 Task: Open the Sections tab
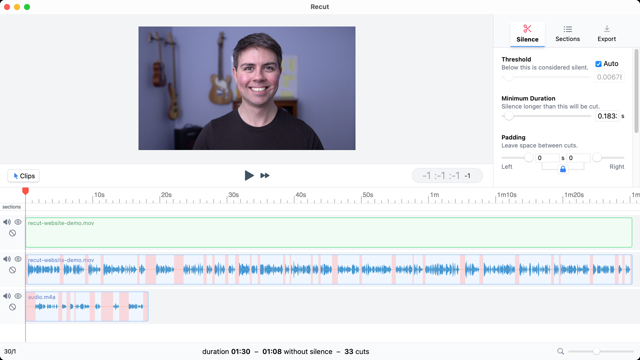pyautogui.click(x=567, y=34)
